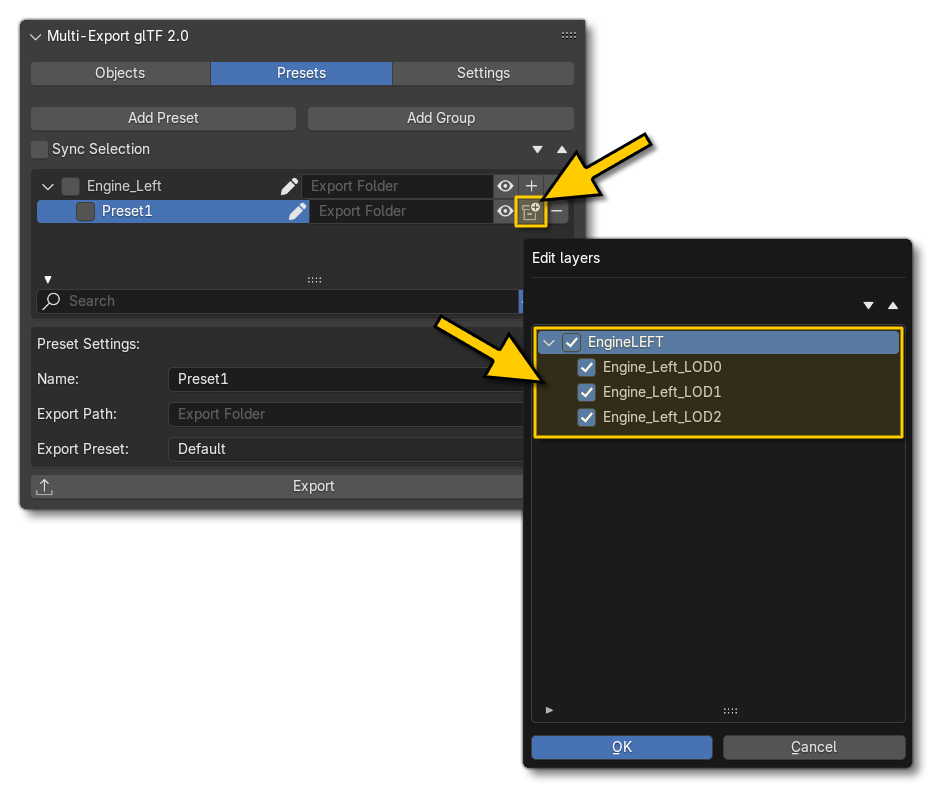
Task: Click the Add Group button
Action: click(440, 118)
